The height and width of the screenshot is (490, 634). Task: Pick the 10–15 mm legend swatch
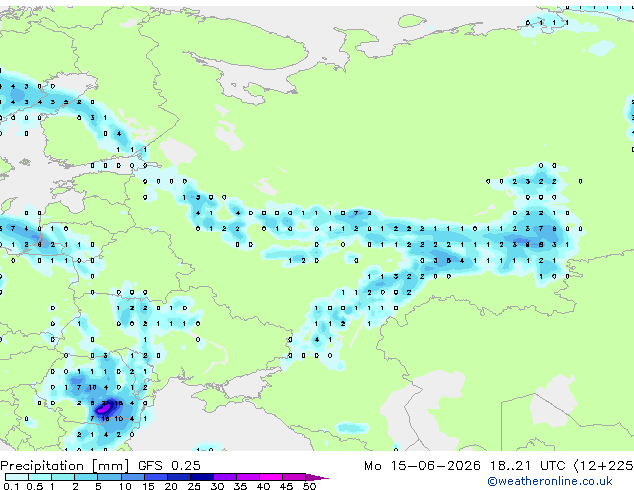pyautogui.click(x=132, y=477)
